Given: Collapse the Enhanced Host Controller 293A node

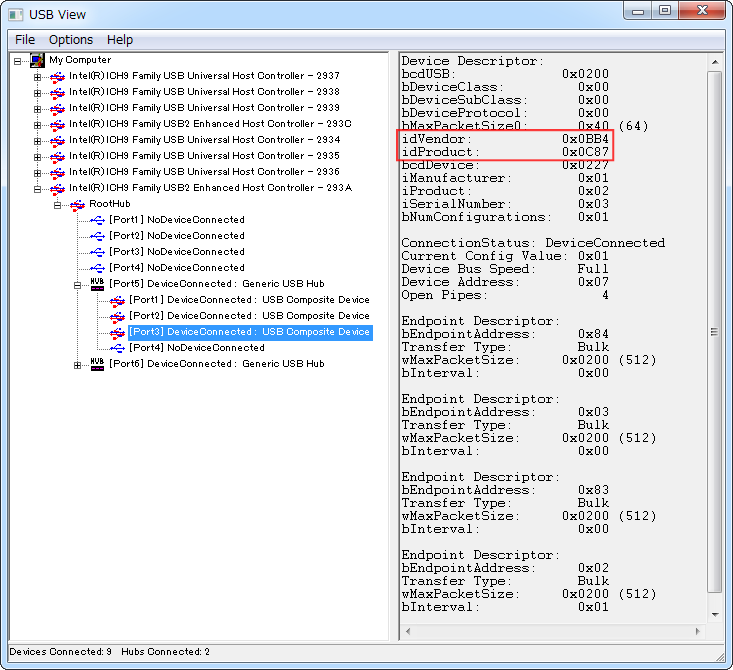Looking at the screenshot, I should click(37, 189).
